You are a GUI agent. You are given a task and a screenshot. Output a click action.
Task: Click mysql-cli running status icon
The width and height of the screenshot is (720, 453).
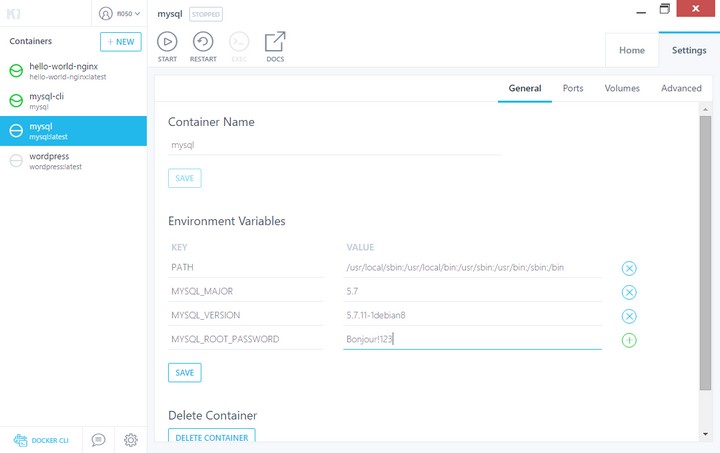[x=16, y=101]
